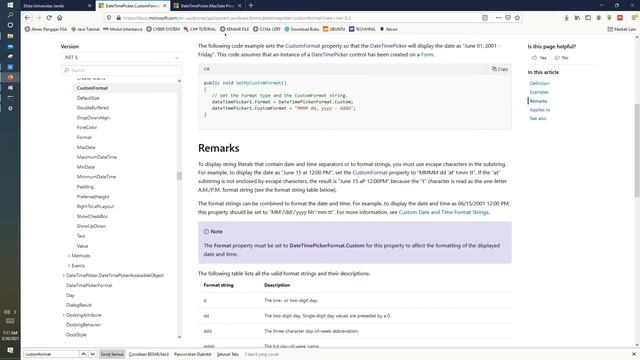Open the CYBER SYSTEM bookmark
Image resolution: width=640 pixels, height=360 pixels.
click(163, 29)
